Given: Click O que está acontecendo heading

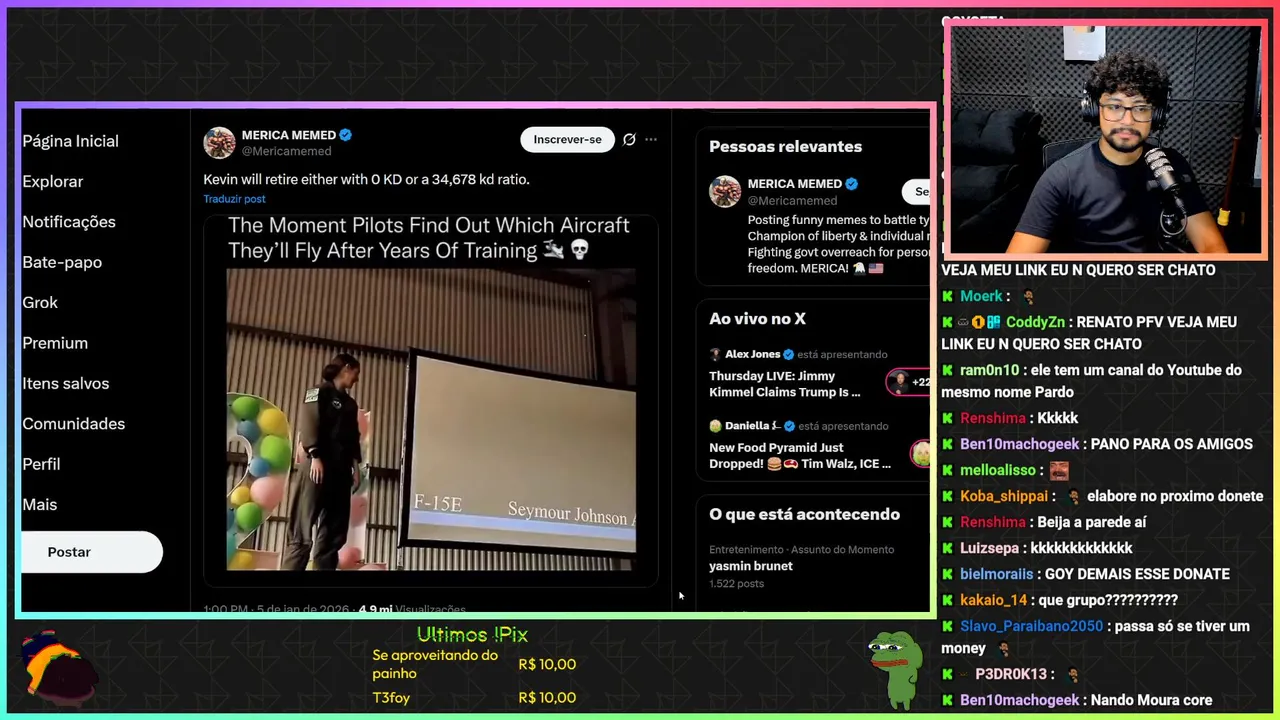Looking at the screenshot, I should coord(804,514).
